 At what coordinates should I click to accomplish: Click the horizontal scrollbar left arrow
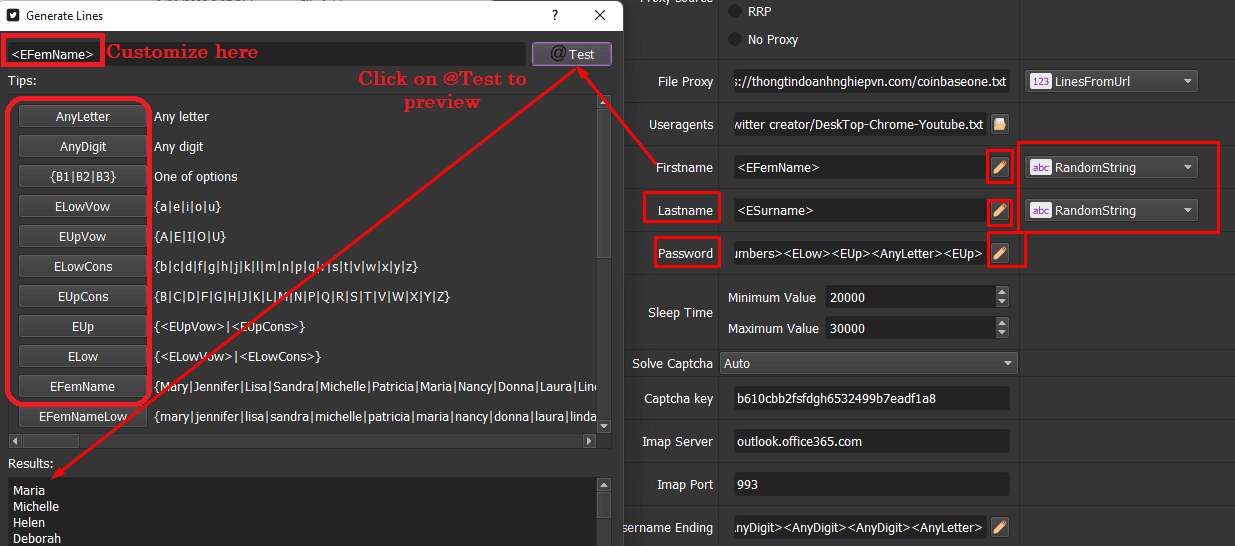14,441
